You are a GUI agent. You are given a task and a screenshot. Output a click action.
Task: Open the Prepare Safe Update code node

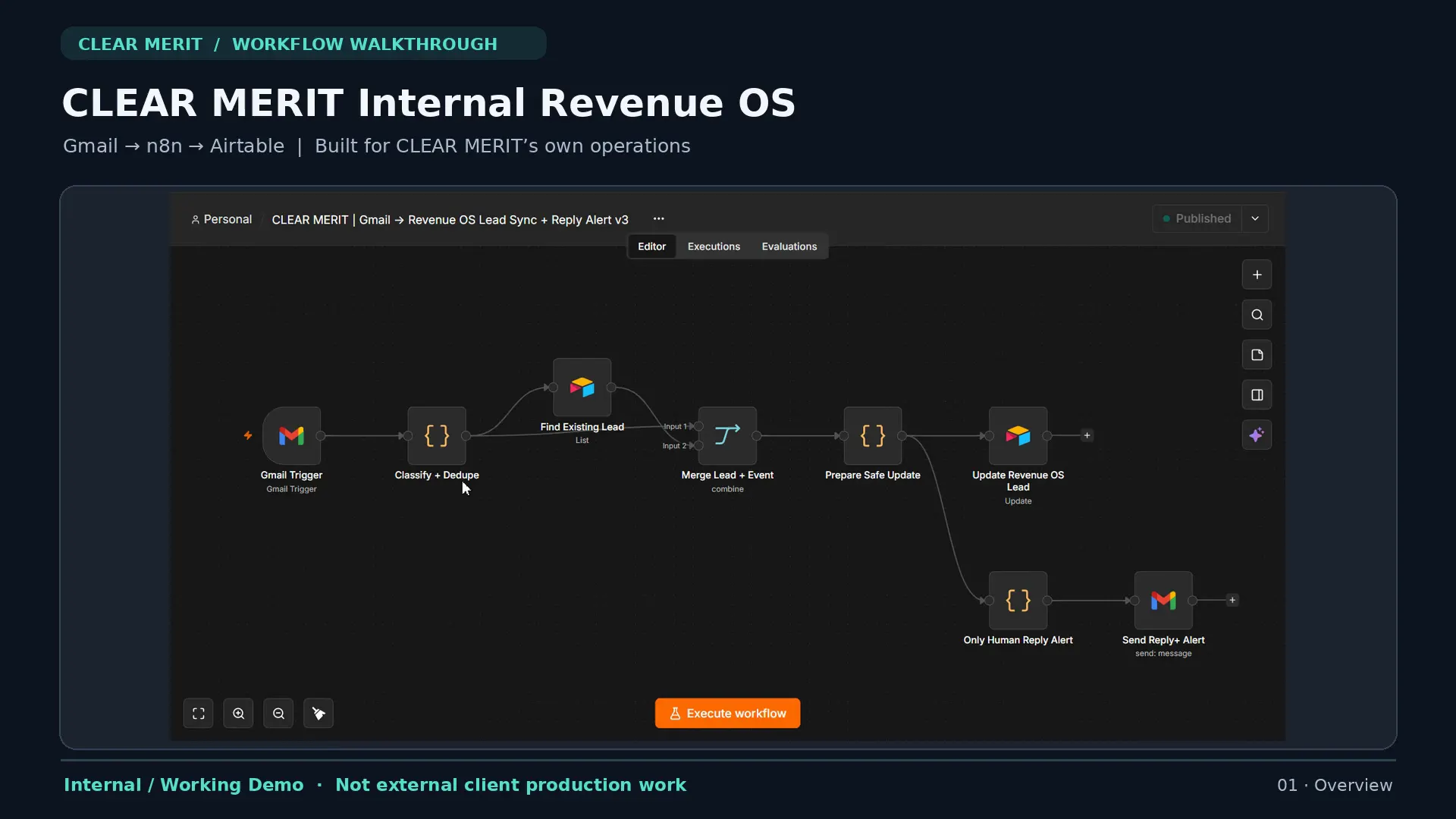(873, 435)
